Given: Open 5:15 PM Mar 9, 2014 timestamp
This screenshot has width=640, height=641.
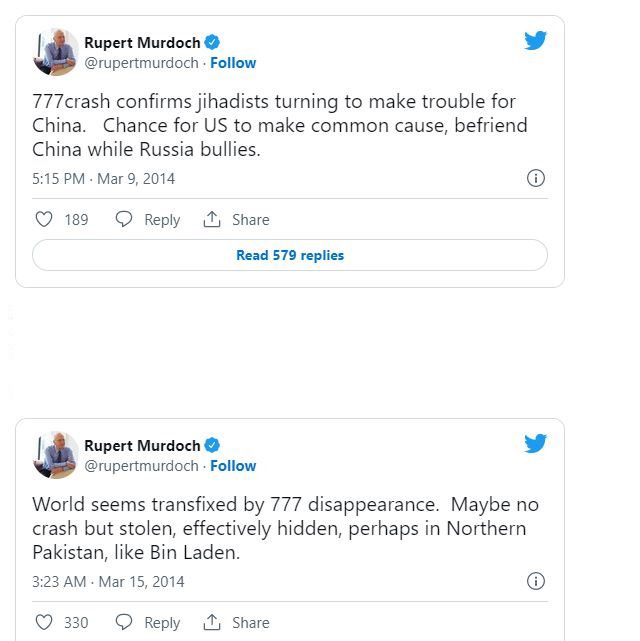Looking at the screenshot, I should click(104, 179).
